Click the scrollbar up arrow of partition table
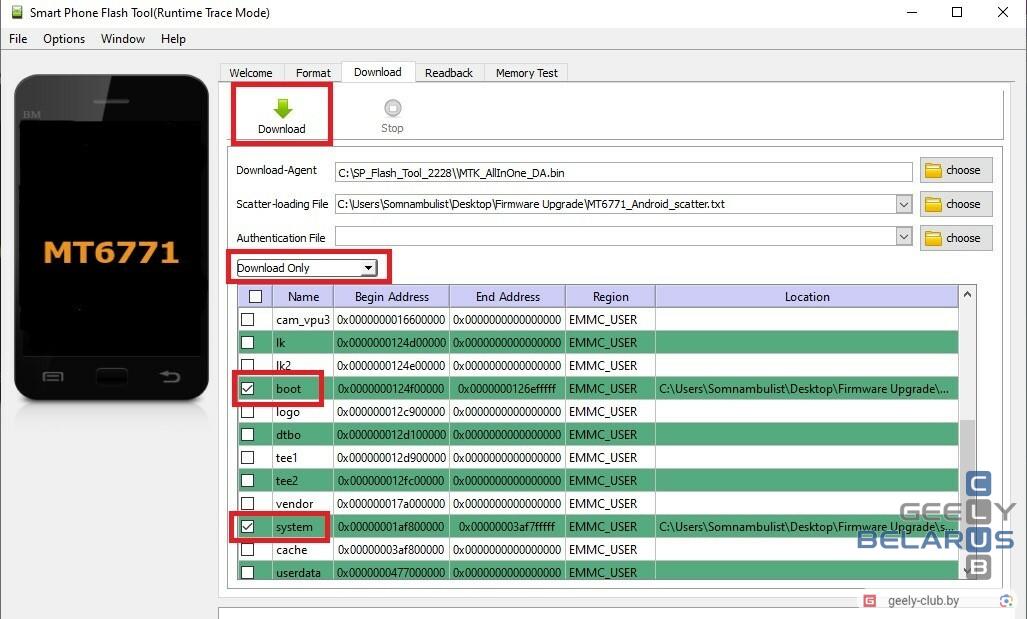This screenshot has width=1027, height=619. point(967,294)
